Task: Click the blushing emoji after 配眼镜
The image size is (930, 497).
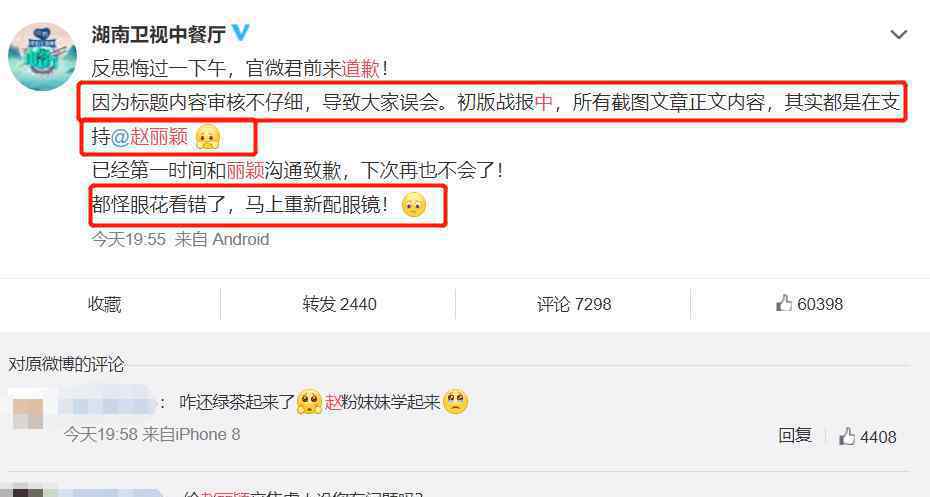Action: click(413, 205)
